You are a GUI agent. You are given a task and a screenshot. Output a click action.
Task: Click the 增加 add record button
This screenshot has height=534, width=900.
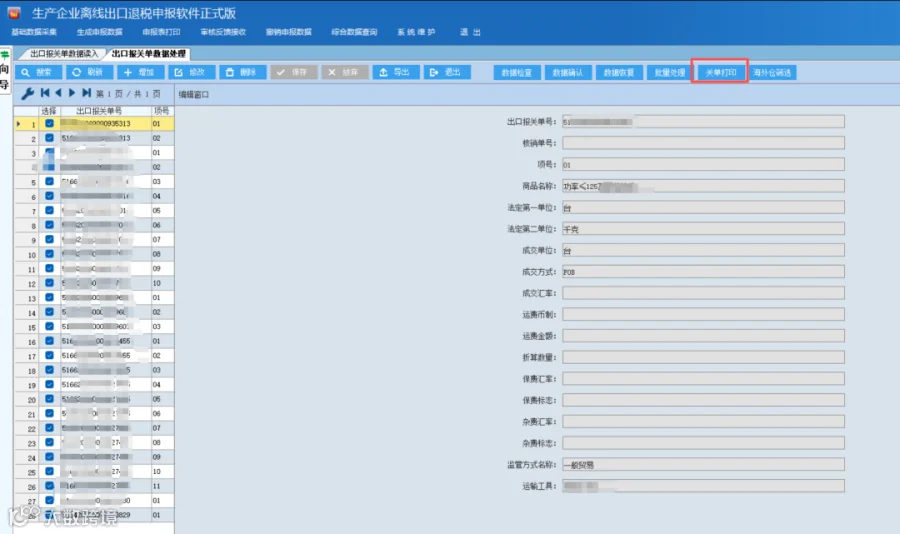coord(141,72)
